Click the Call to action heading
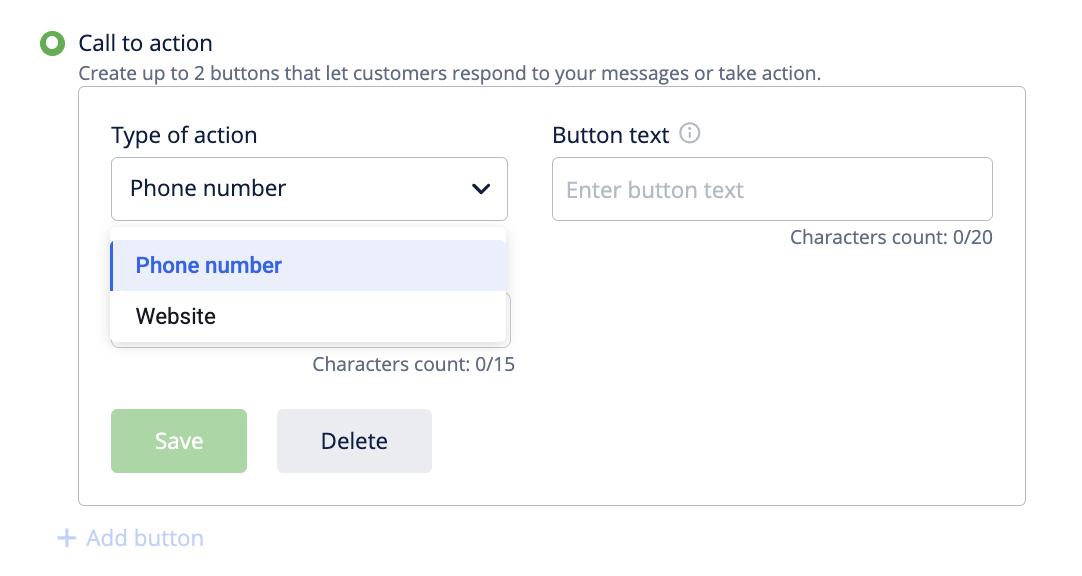Viewport: 1082px width, 576px height. click(x=145, y=43)
